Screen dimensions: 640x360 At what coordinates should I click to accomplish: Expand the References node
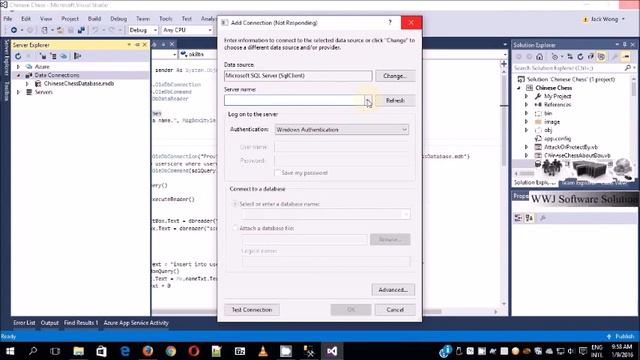click(527, 105)
